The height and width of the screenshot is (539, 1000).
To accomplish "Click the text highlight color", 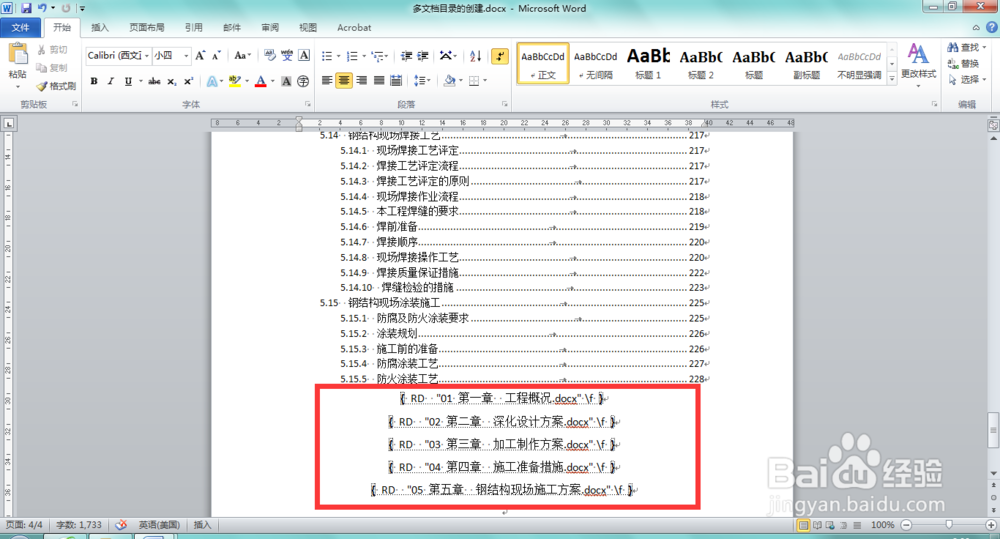I will [x=235, y=81].
